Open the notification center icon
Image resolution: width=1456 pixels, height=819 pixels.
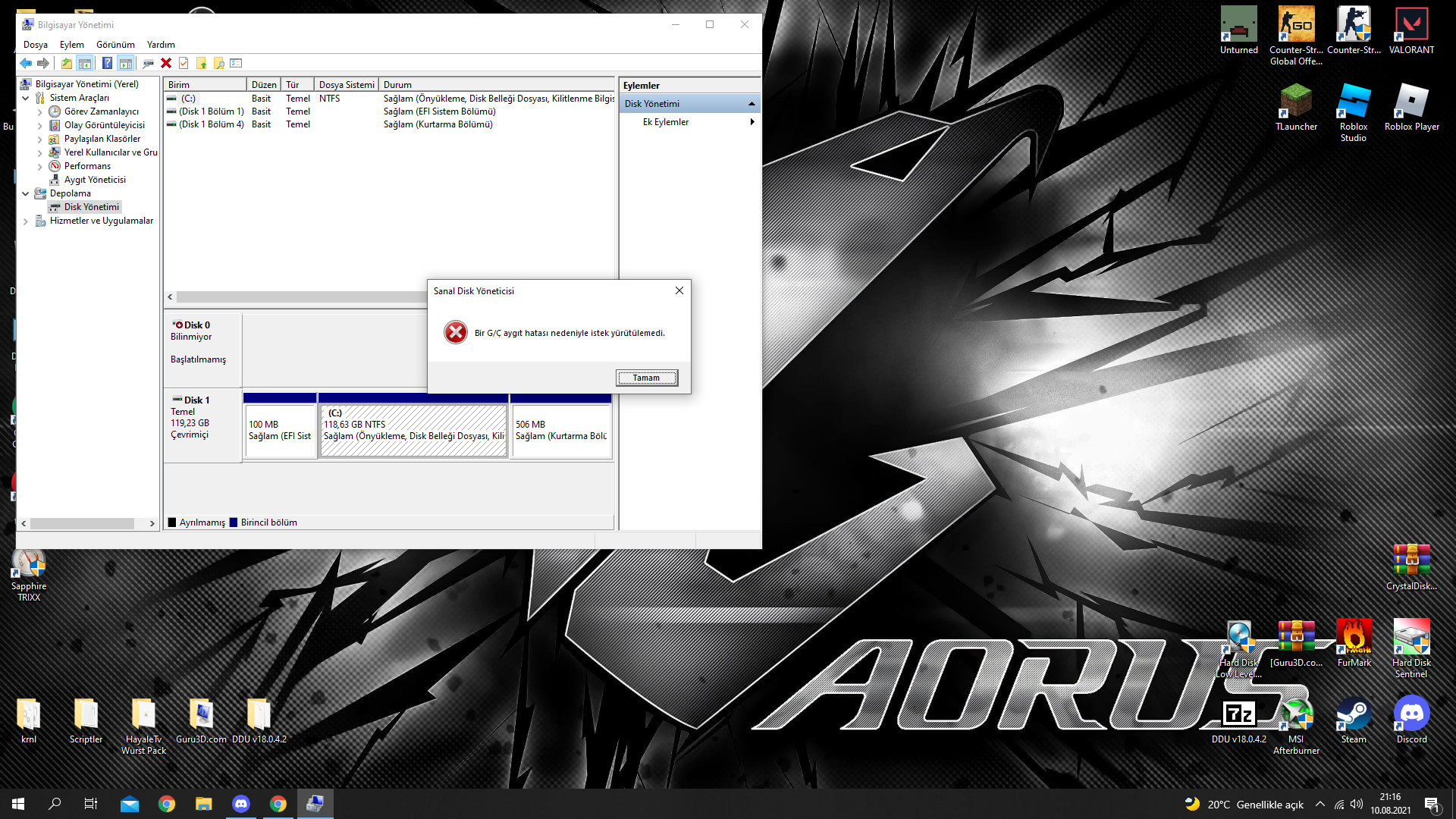(1432, 804)
